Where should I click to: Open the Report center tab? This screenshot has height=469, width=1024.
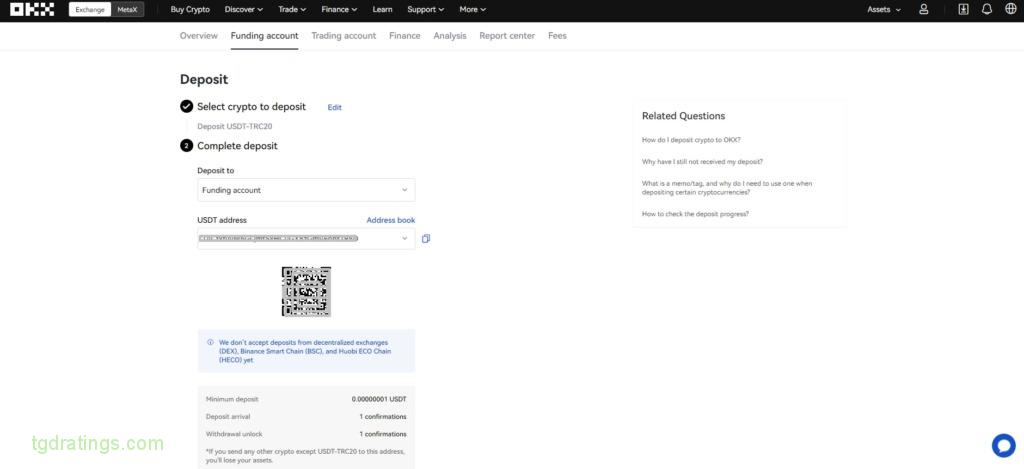pyautogui.click(x=507, y=36)
